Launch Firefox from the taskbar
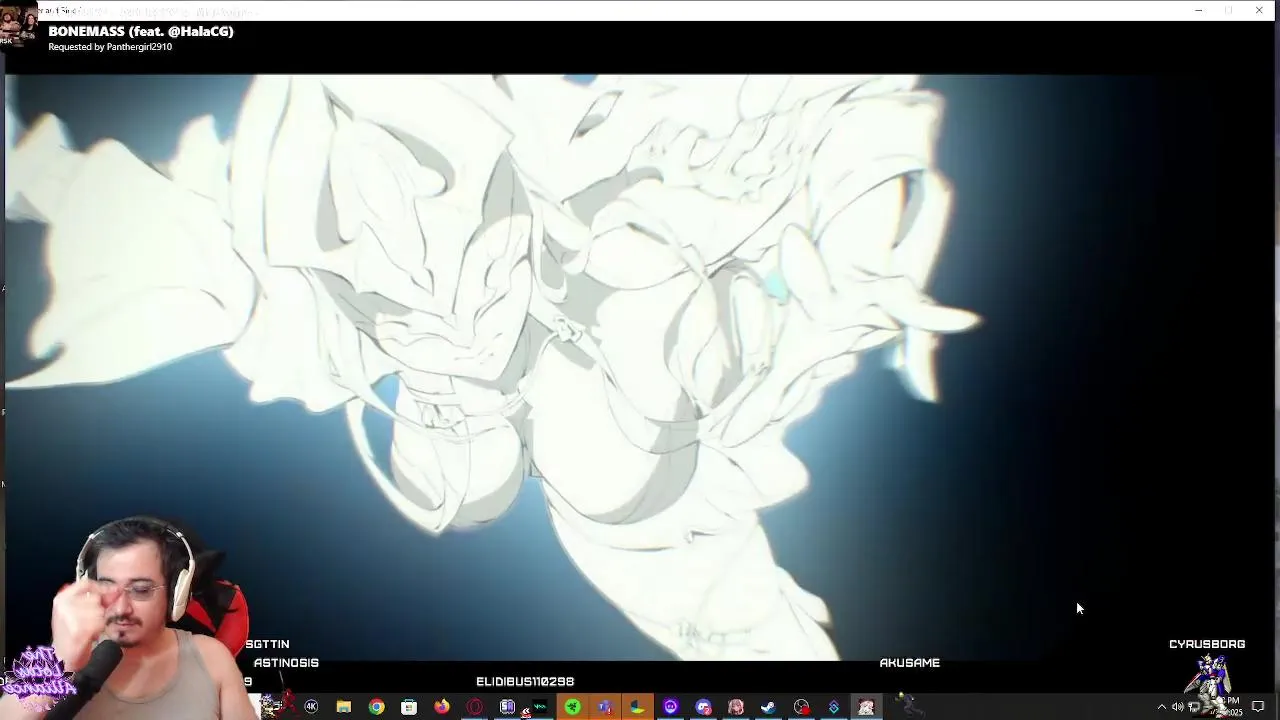Image resolution: width=1280 pixels, height=720 pixels. pyautogui.click(x=442, y=707)
